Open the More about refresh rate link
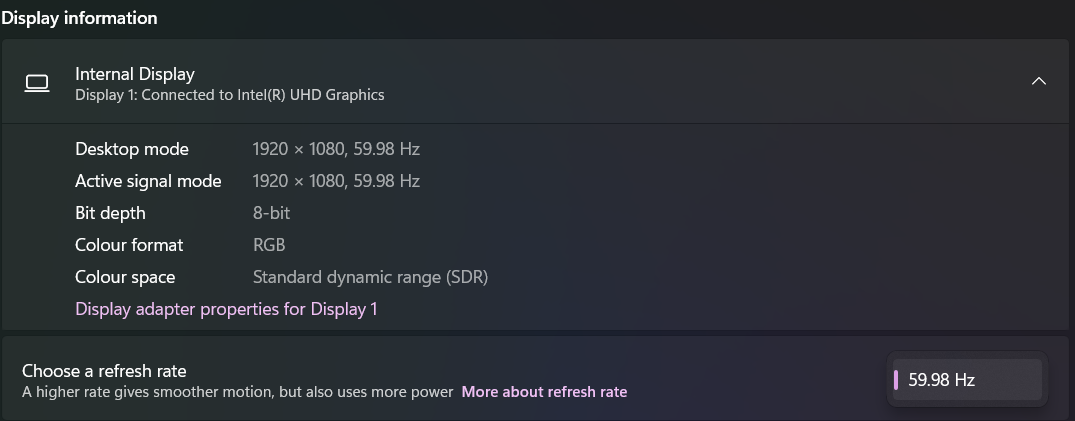1075x421 pixels. (544, 392)
